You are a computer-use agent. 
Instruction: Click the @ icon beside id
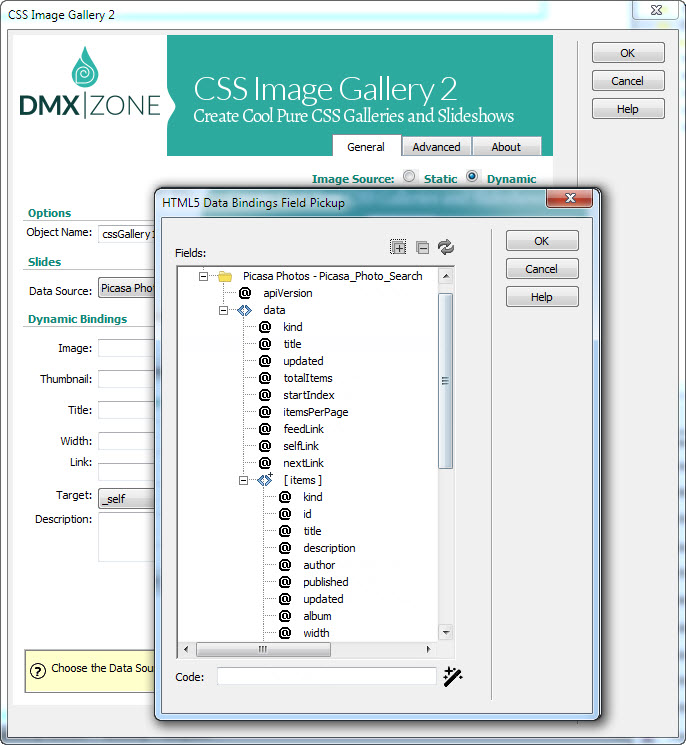coord(285,514)
